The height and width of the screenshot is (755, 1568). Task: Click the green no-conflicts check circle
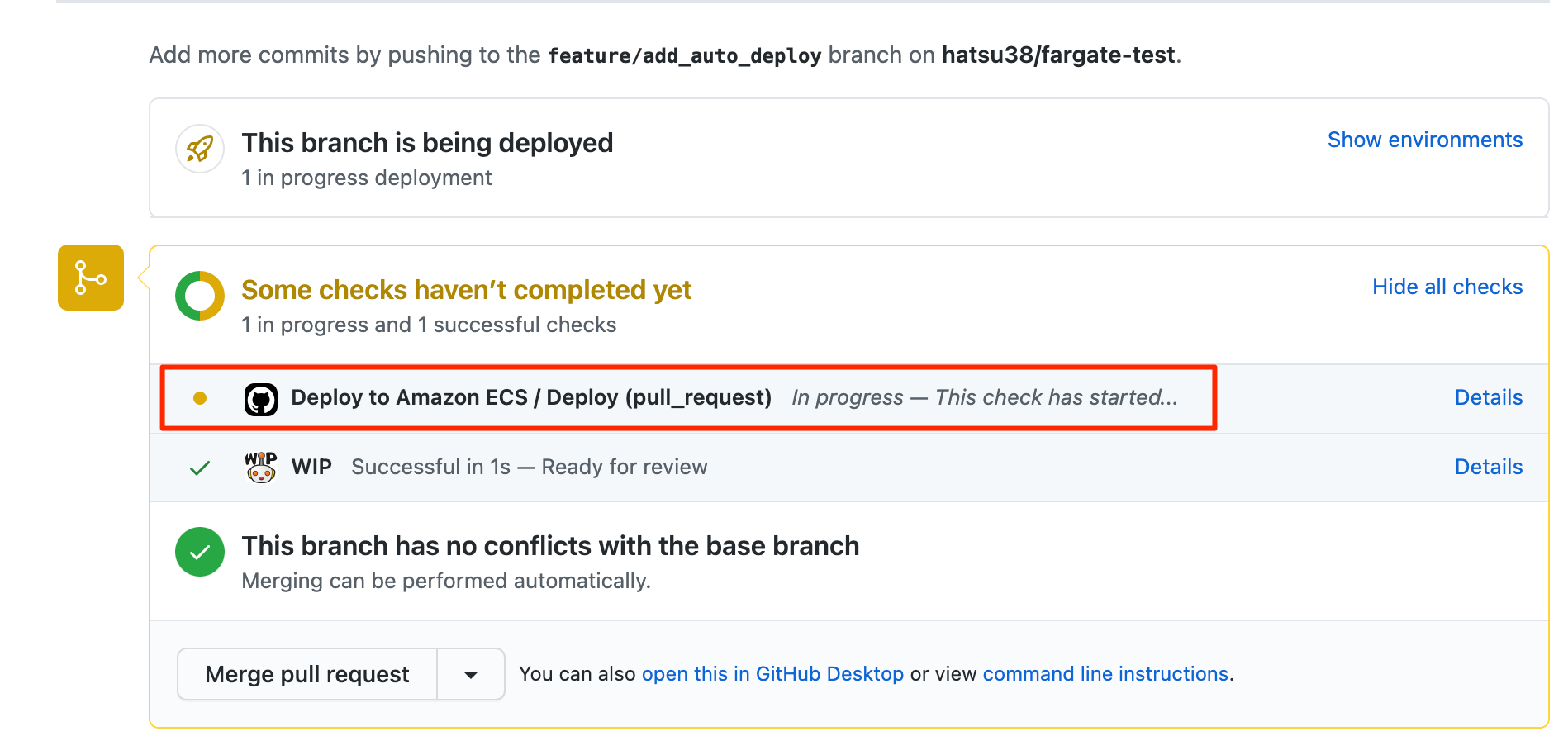pos(199,551)
